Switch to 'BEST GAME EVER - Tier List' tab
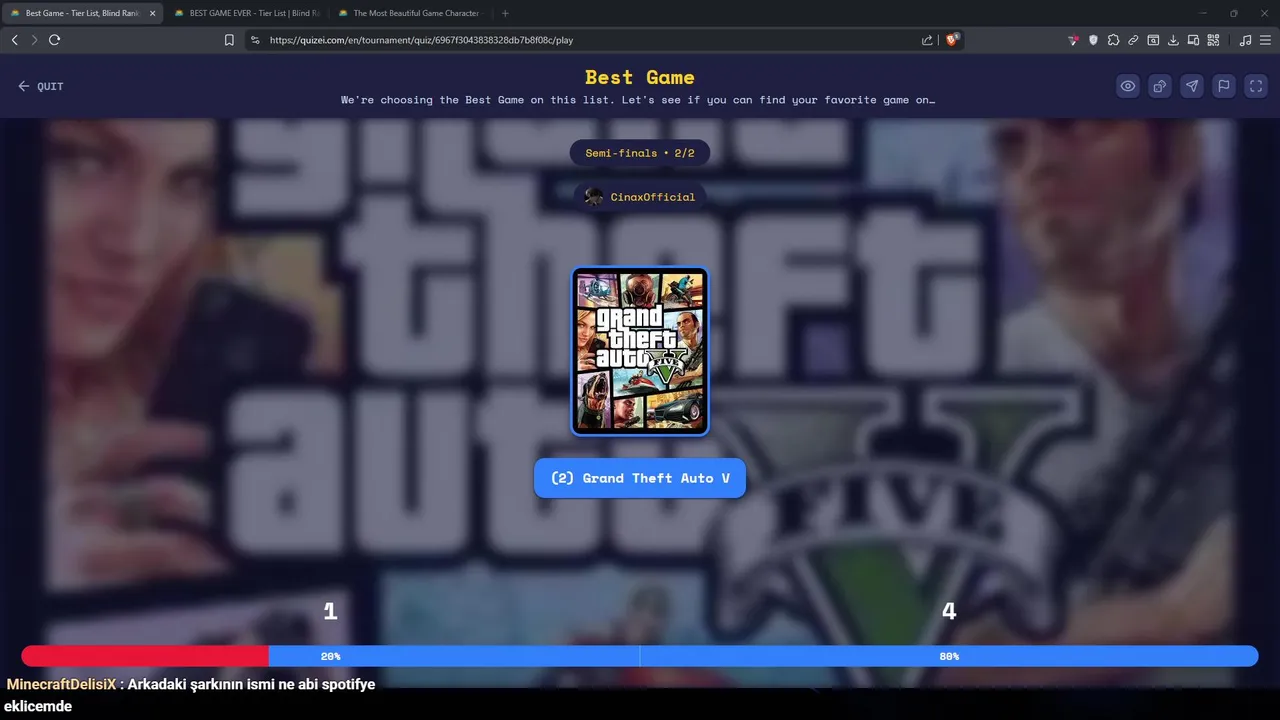Screen dimensions: 1280x720 coord(247,13)
